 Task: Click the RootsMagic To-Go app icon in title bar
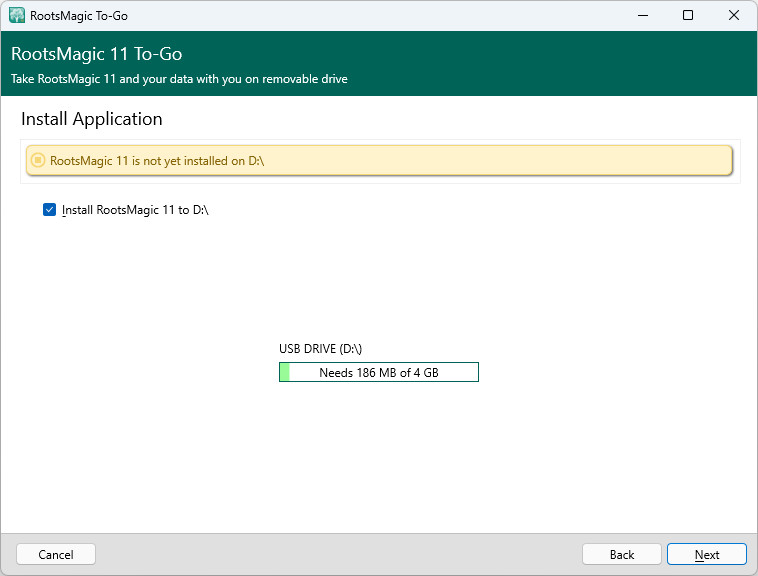pyautogui.click(x=17, y=15)
